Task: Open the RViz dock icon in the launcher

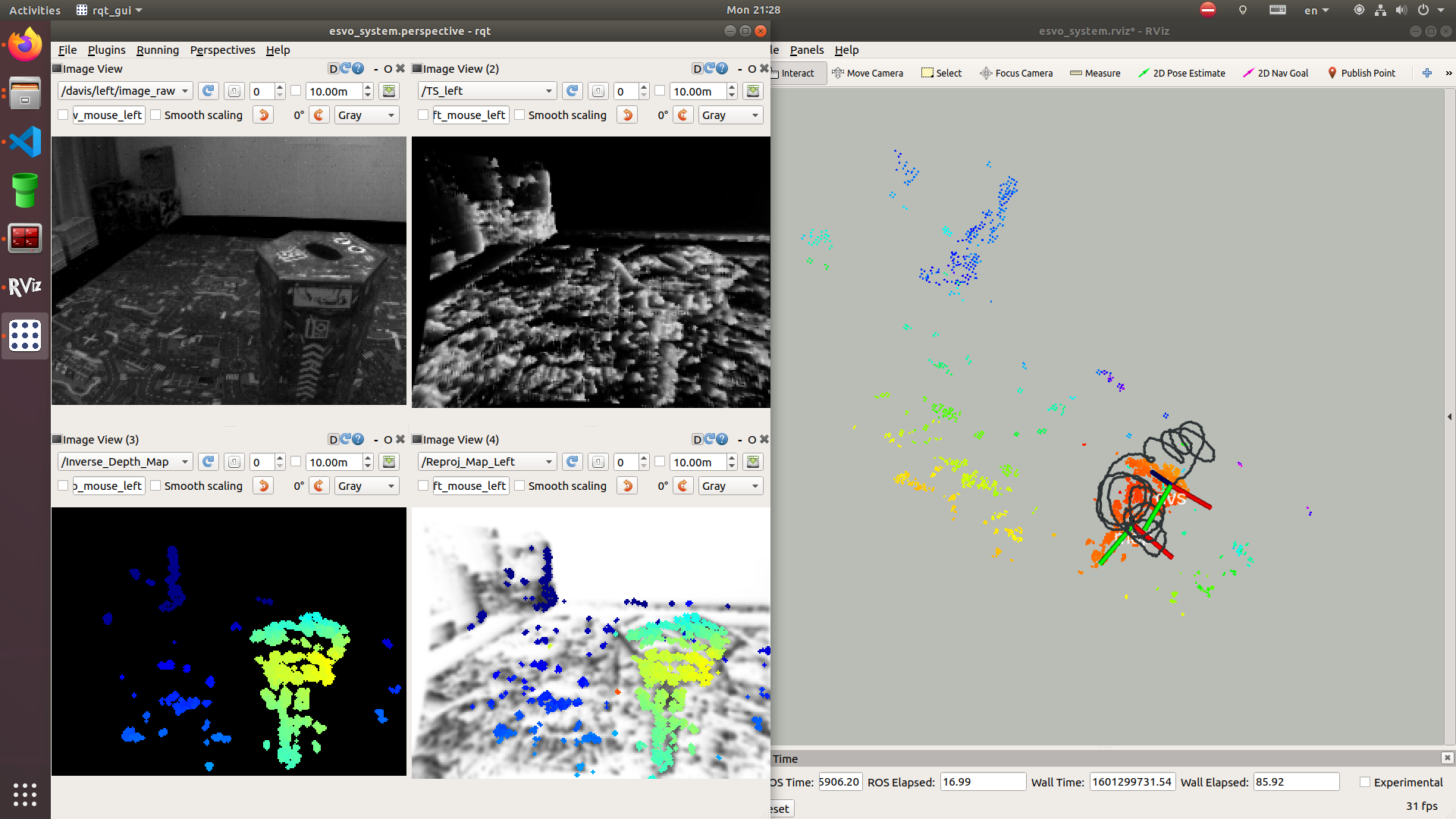Action: point(25,286)
